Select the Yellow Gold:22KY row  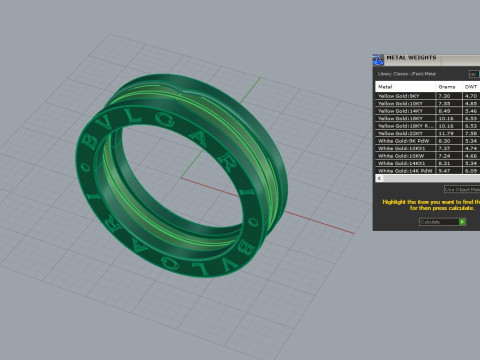coord(428,133)
